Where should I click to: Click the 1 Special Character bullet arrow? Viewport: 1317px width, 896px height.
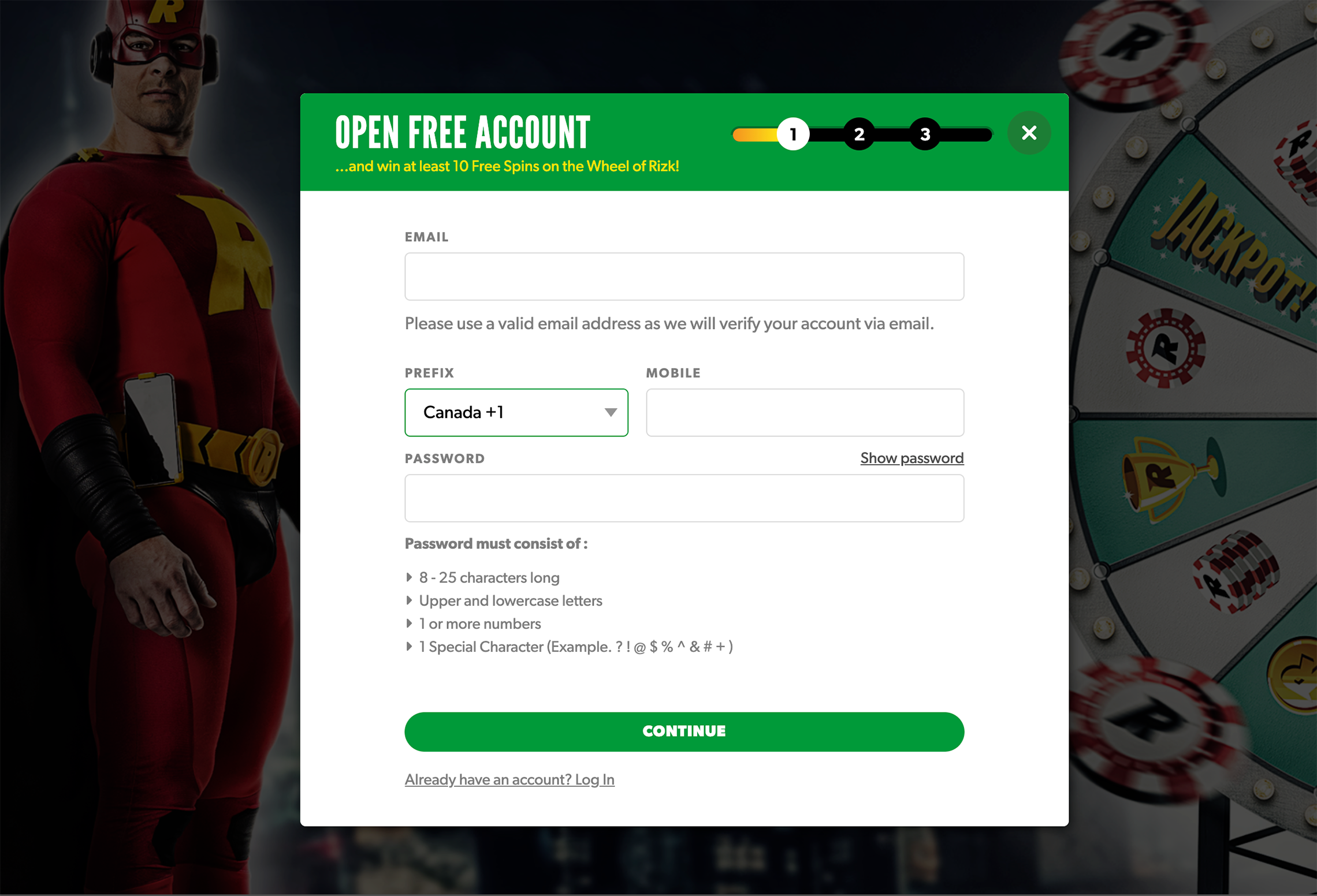tap(409, 647)
